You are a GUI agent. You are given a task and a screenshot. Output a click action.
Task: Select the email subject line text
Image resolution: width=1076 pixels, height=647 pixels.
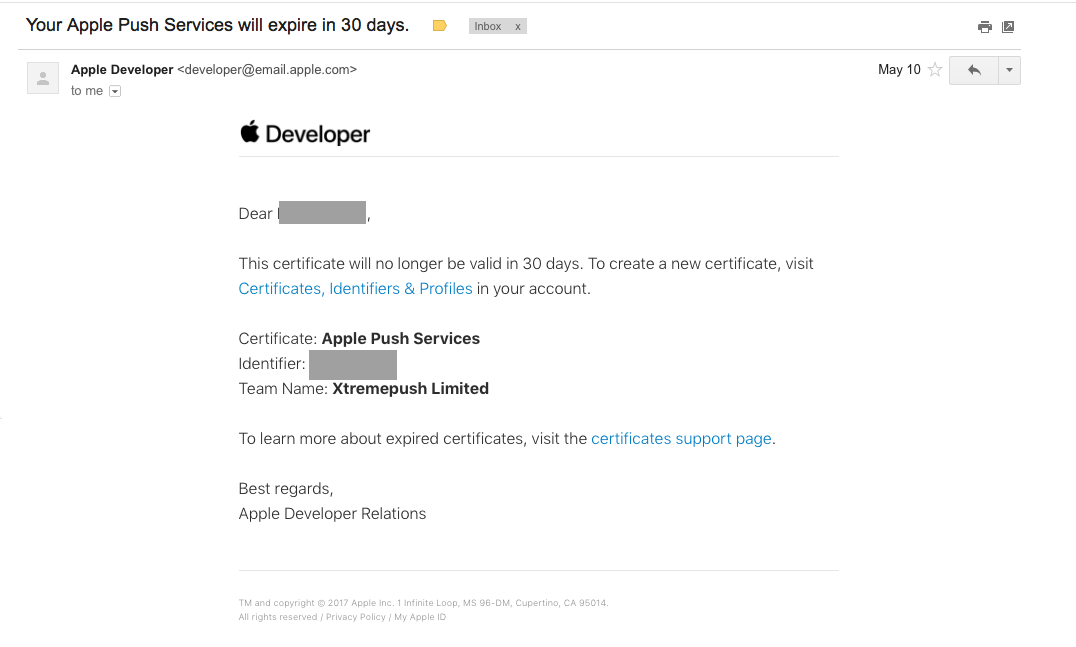coord(218,25)
